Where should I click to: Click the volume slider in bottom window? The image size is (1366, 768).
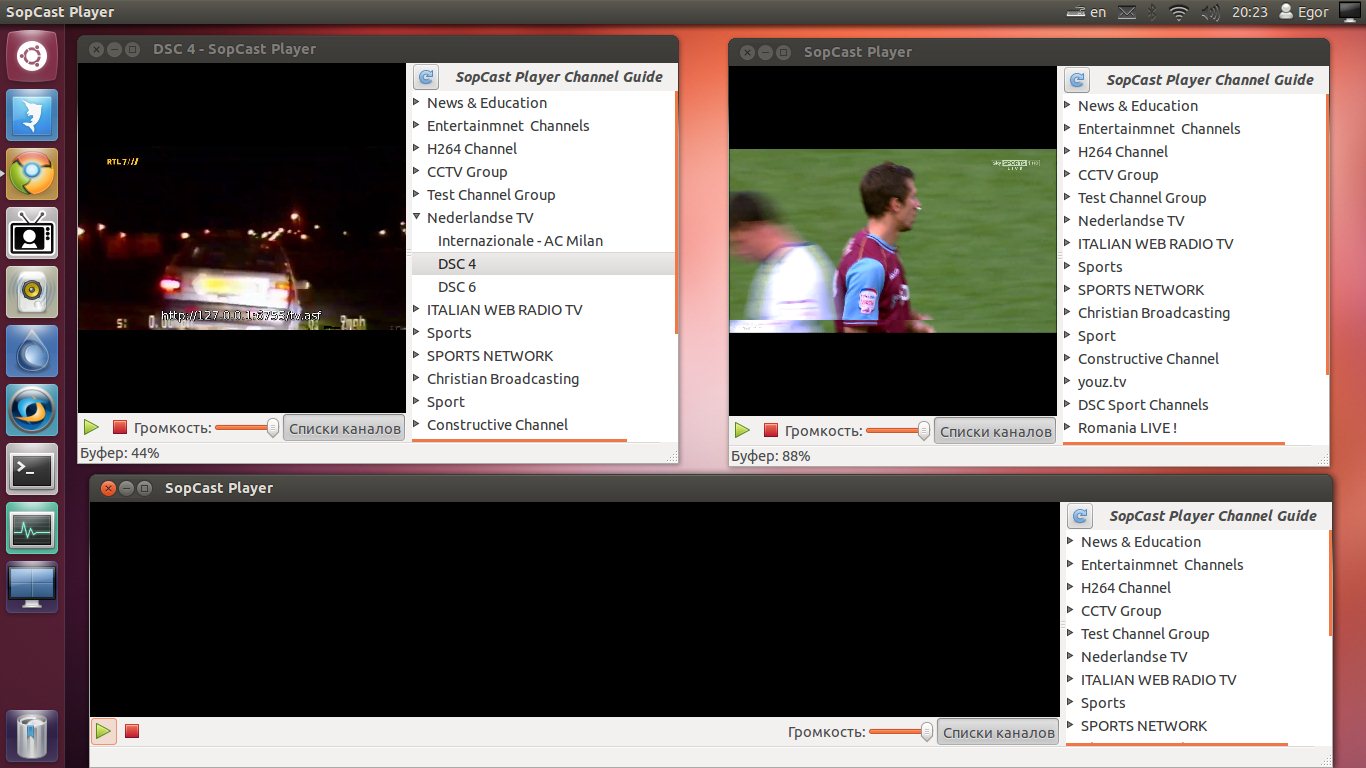coord(900,732)
